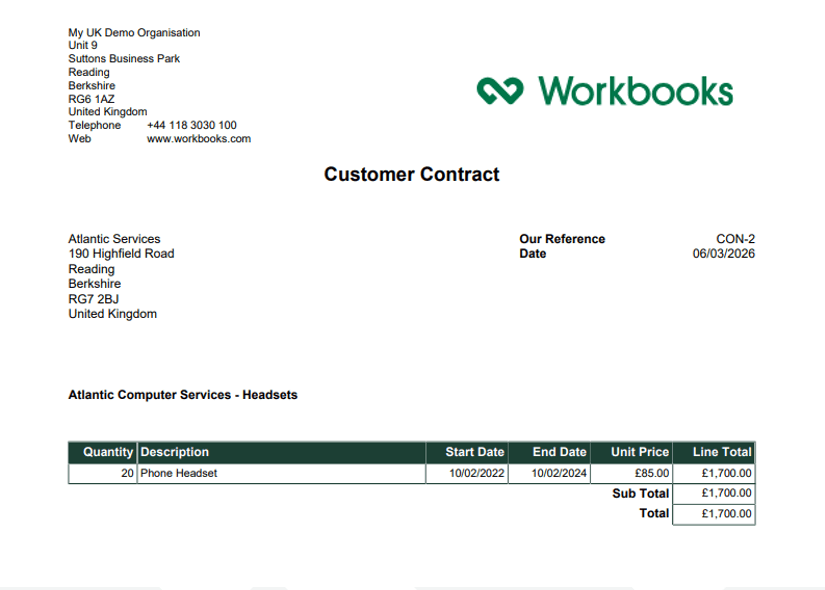Select the Customer Contract heading
825x590 pixels.
(x=411, y=174)
